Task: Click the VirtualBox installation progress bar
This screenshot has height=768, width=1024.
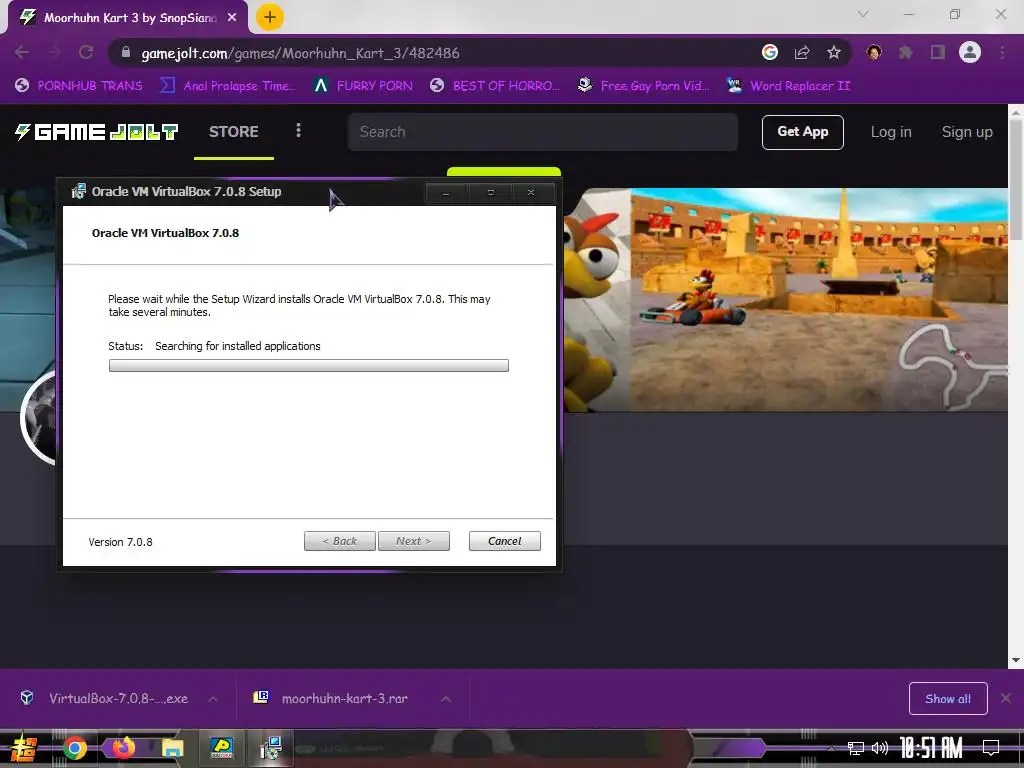Action: click(308, 366)
